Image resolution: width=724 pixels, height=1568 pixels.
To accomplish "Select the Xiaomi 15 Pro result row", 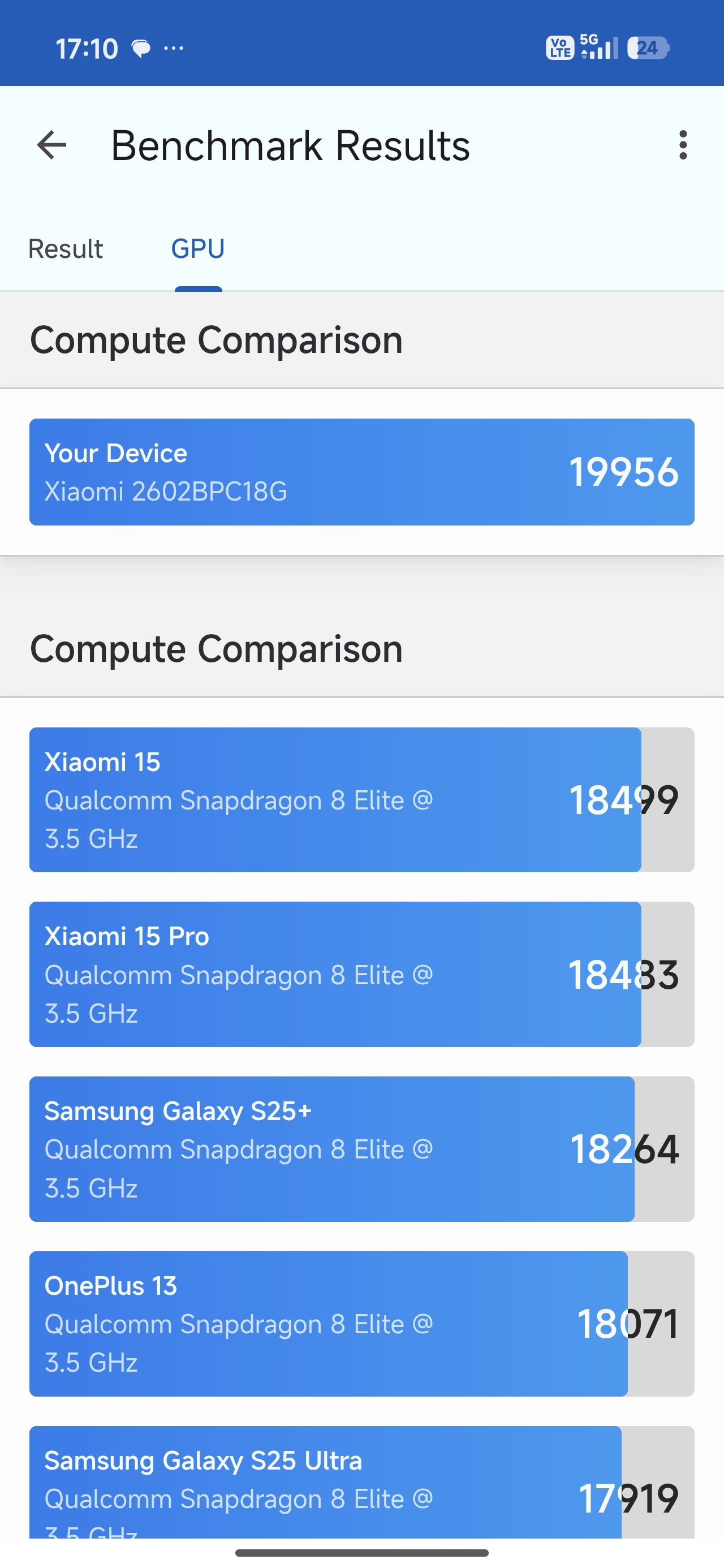I will (361, 974).
